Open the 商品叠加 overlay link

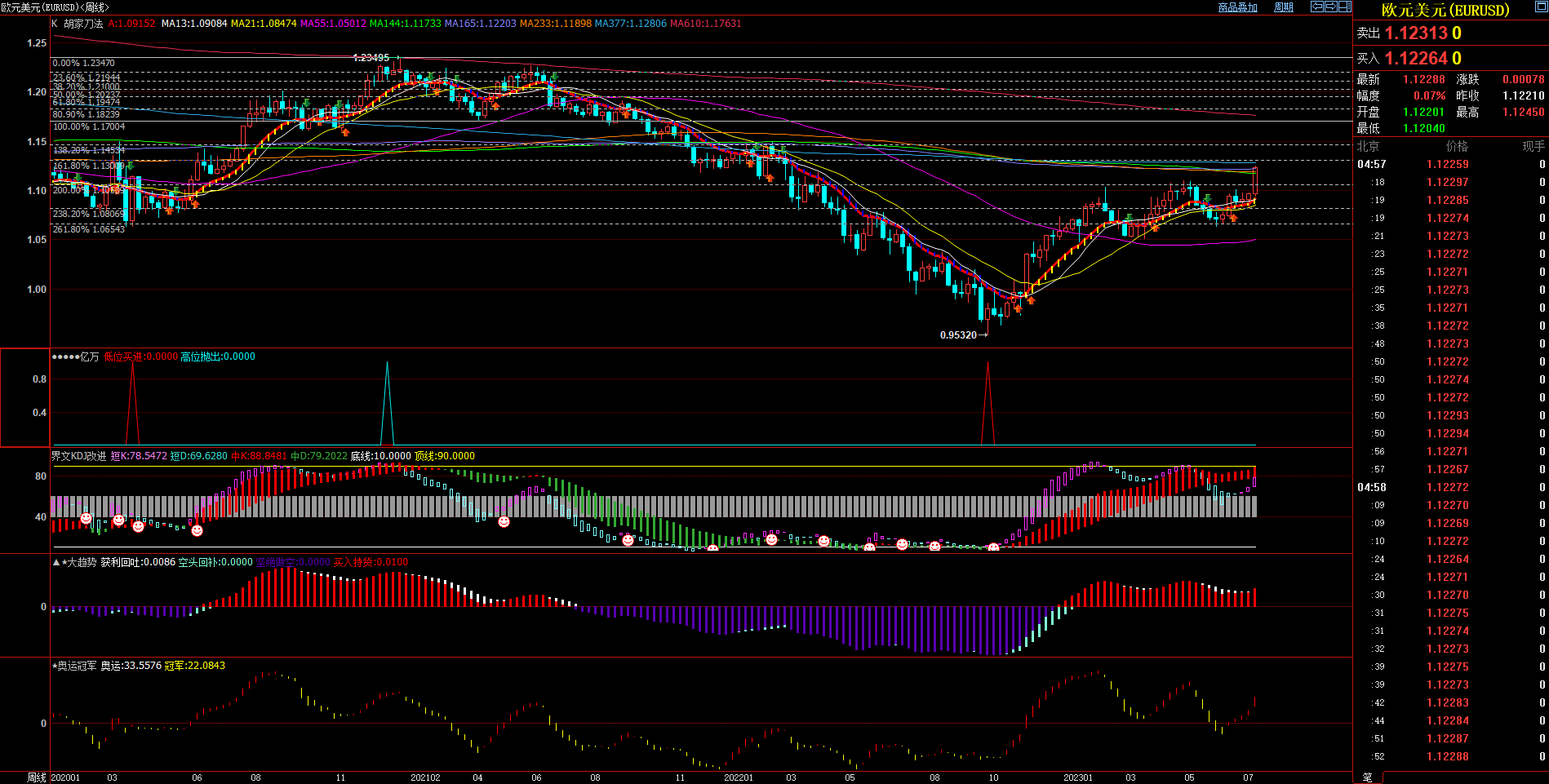pos(1237,7)
